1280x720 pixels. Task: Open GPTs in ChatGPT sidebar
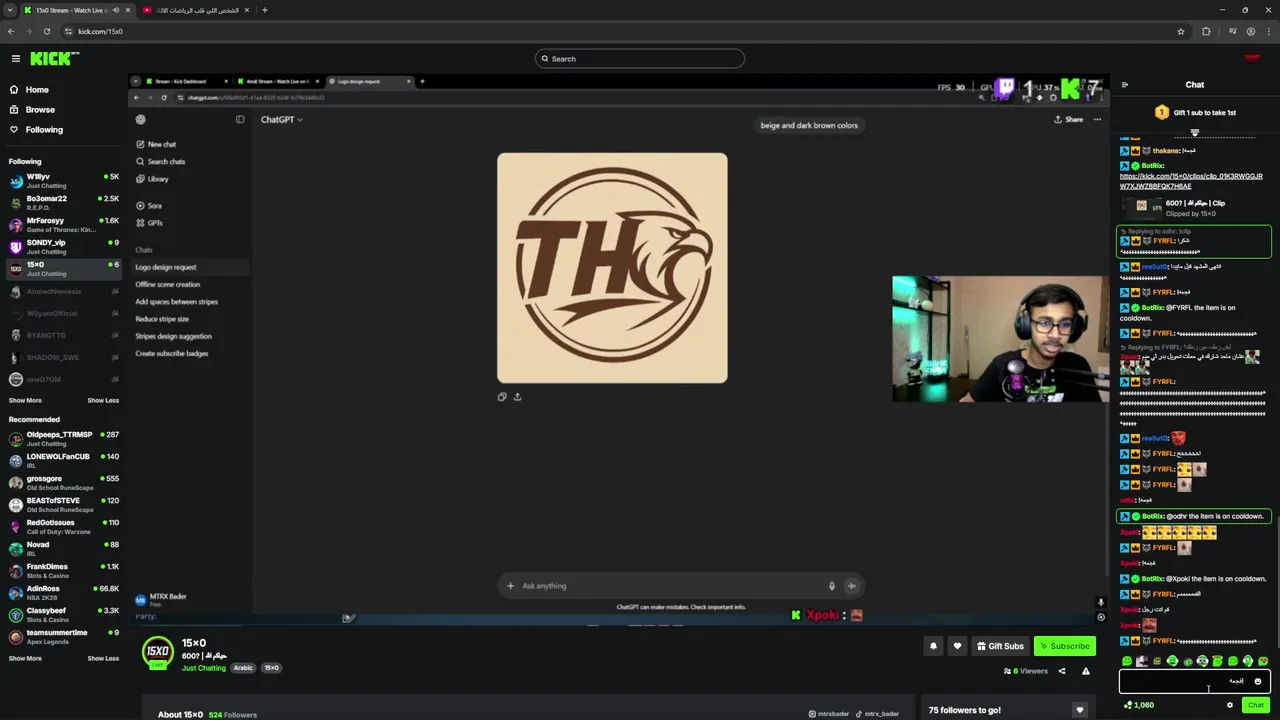(149, 223)
